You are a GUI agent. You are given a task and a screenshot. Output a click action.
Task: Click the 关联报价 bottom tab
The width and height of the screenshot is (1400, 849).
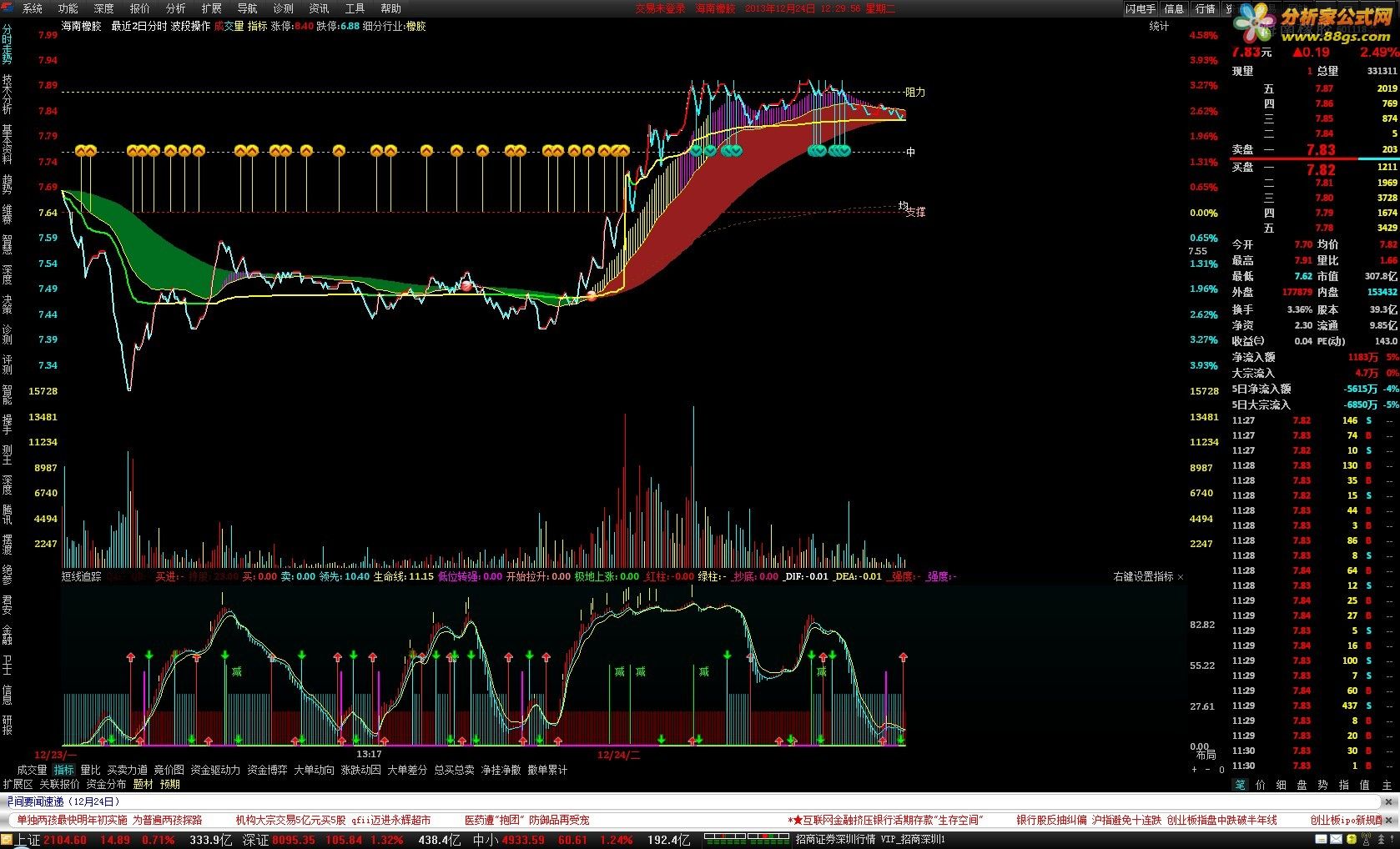pos(59,784)
